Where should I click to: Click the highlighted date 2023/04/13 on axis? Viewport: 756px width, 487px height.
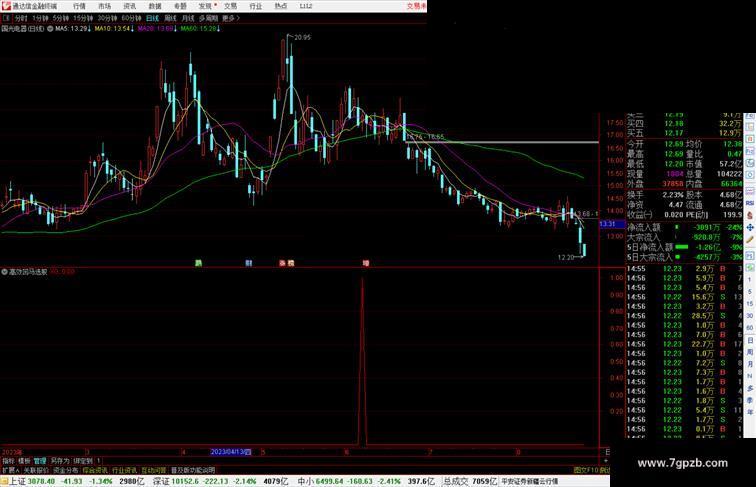(x=231, y=452)
